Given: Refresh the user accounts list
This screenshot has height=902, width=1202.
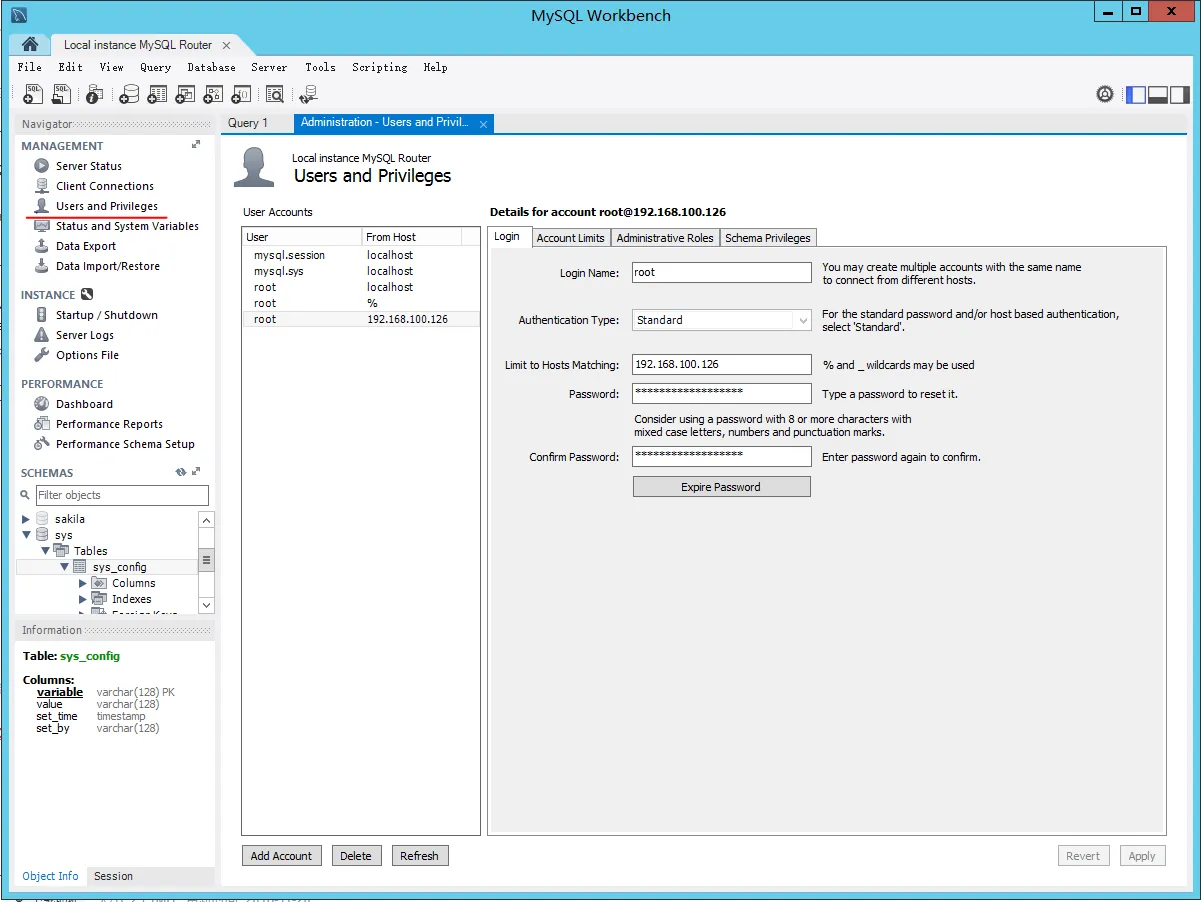Looking at the screenshot, I should click(x=419, y=856).
